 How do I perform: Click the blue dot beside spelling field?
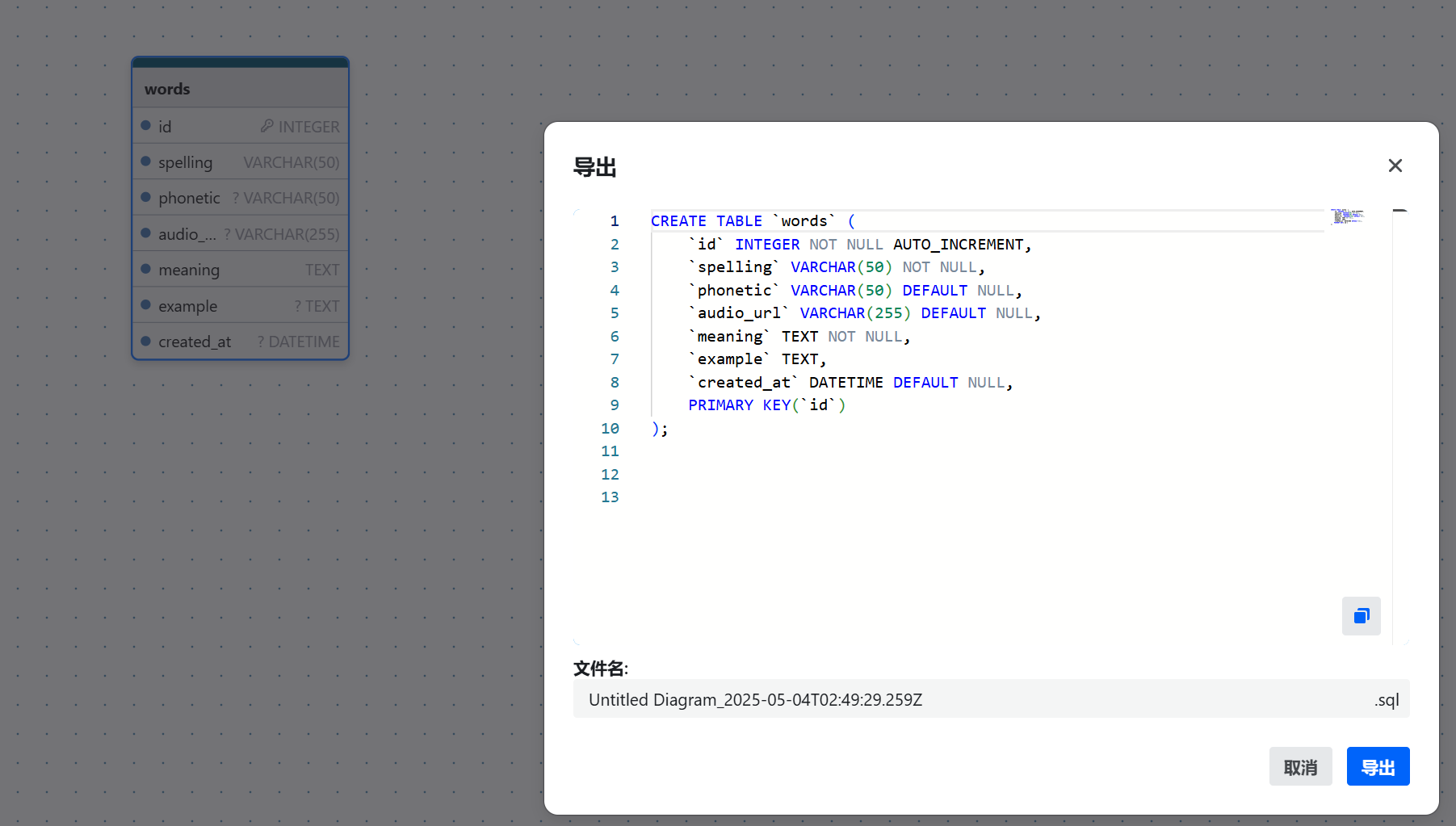pyautogui.click(x=146, y=161)
